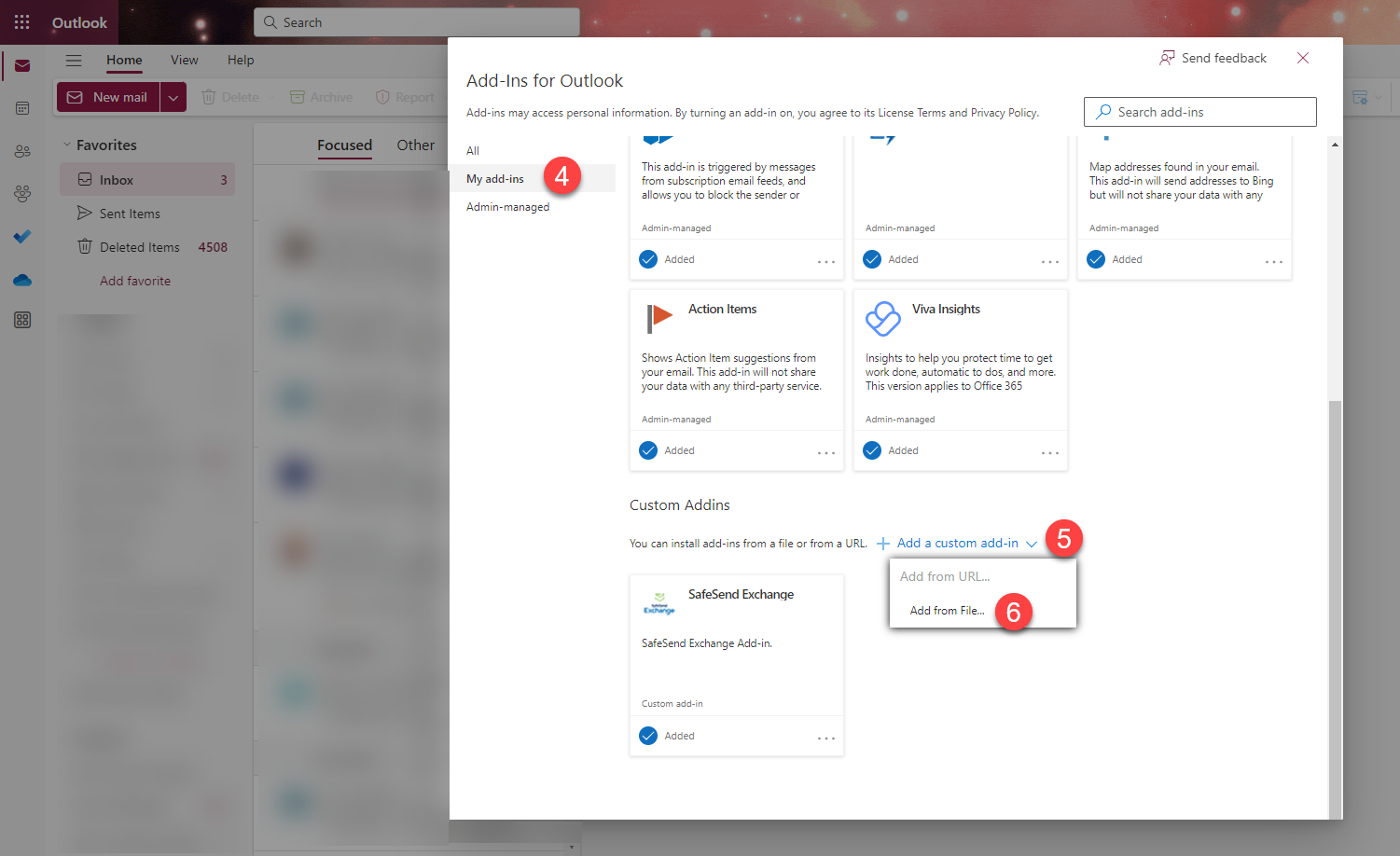The image size is (1400, 856).
Task: Open more options on message-triggered add-in card
Action: pyautogui.click(x=826, y=261)
